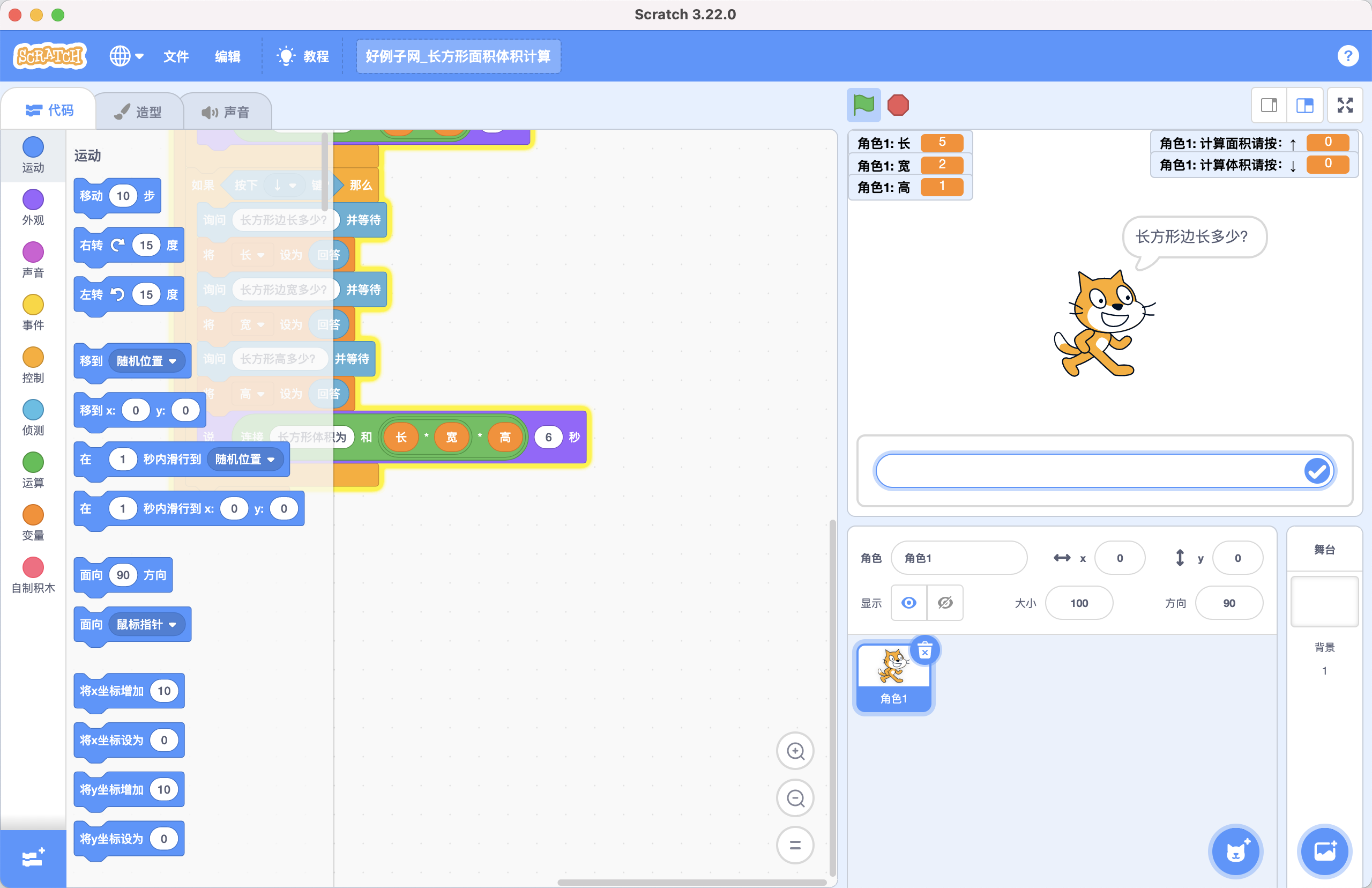Viewport: 1372px width, 888px height.
Task: Open 教程 tutorials
Action: point(303,56)
